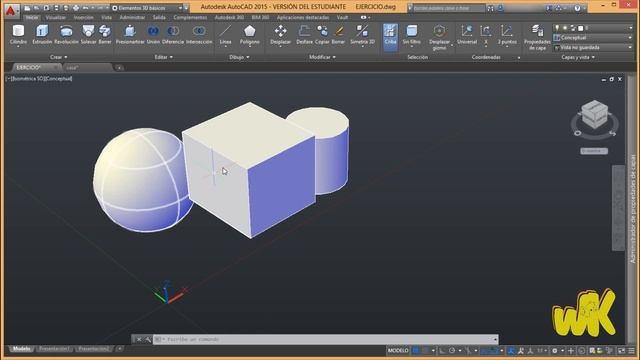640x360 pixels.
Task: Select the Solevar loft tool
Action: click(88, 35)
